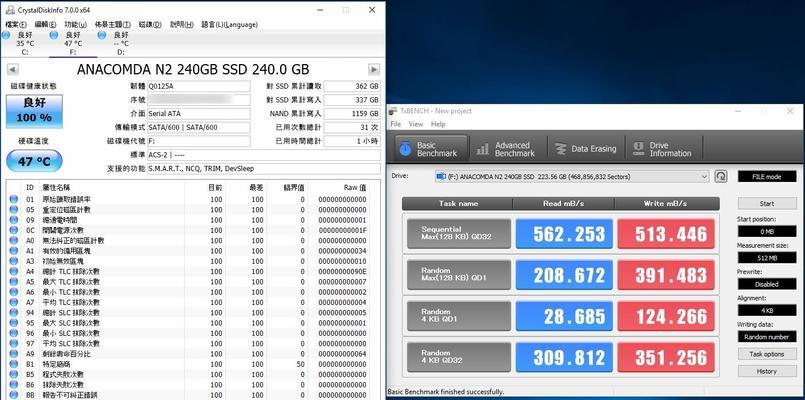Click status circle for attribute A0 row
Screen dimensions: 805x400
13,240
